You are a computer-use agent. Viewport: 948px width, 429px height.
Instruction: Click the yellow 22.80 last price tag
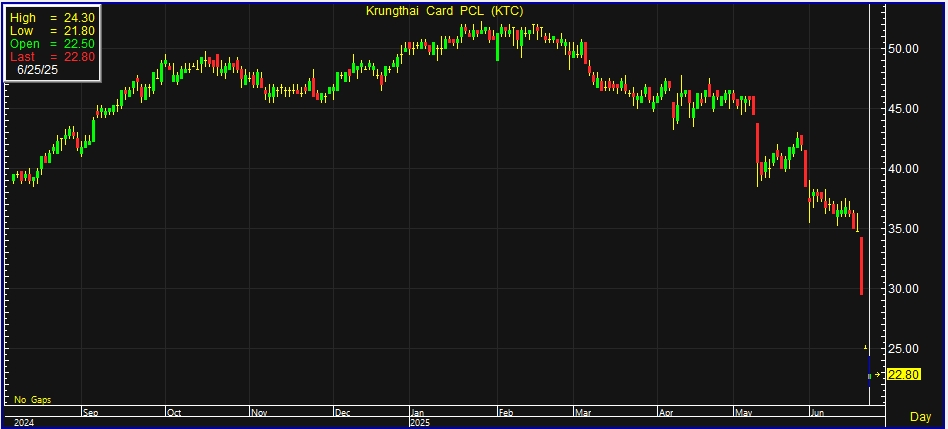point(903,375)
